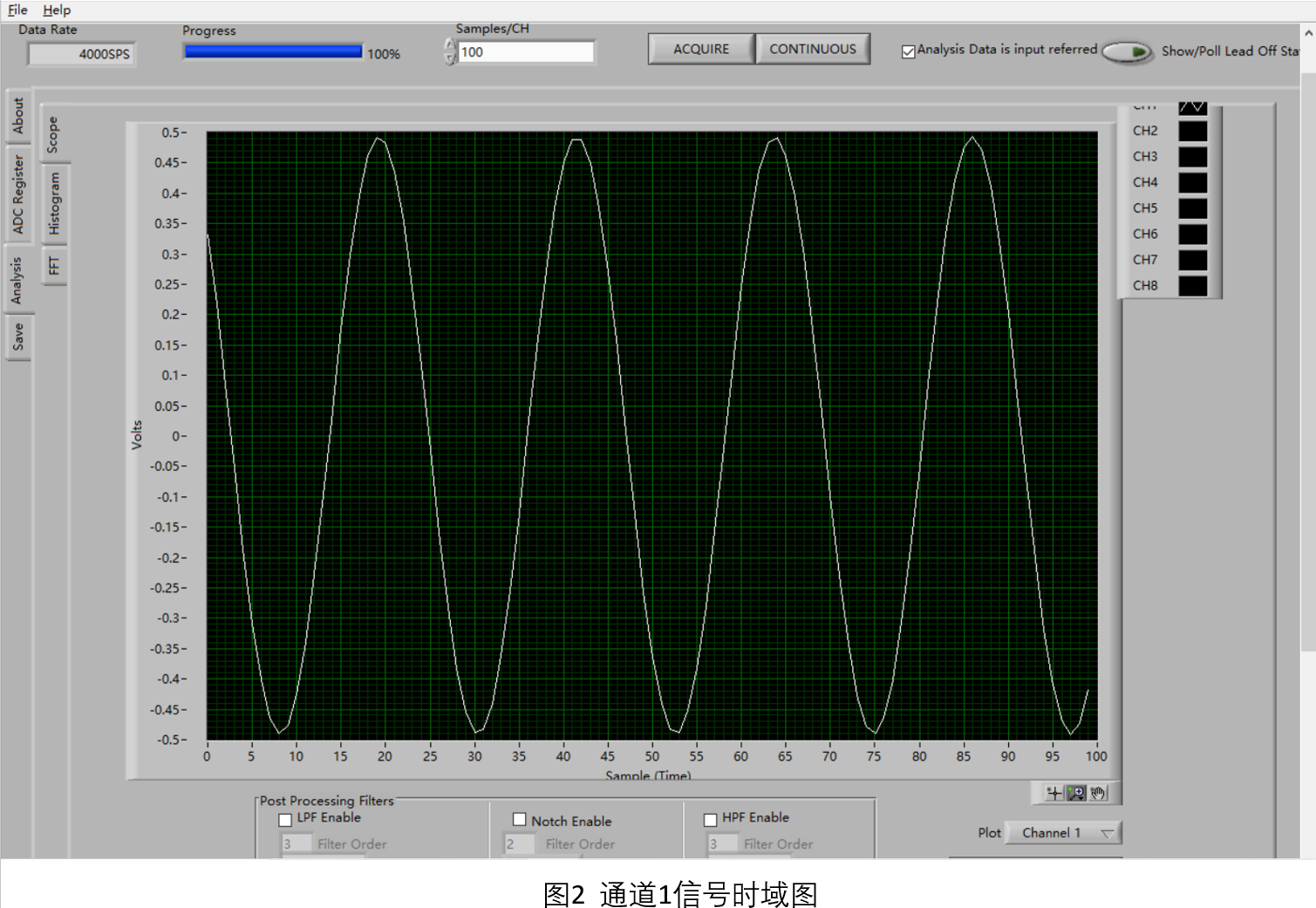The width and height of the screenshot is (1316, 908).
Task: Click the CH2 plot color swatch
Action: tap(1193, 131)
